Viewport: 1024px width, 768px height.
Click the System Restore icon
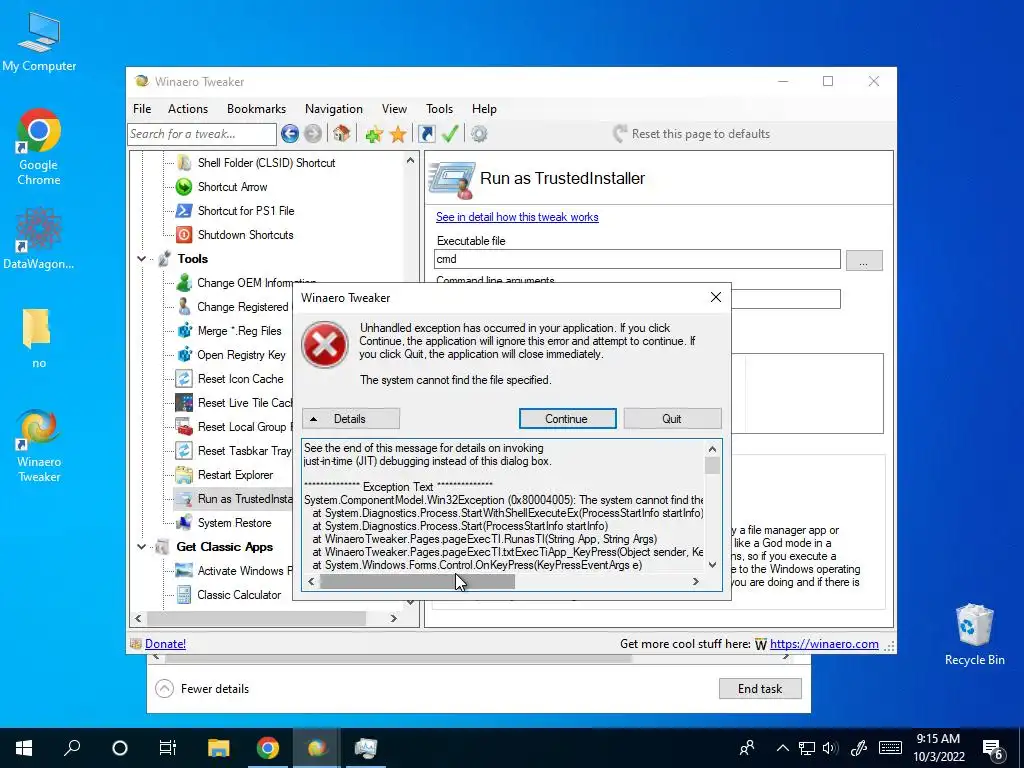(184, 522)
